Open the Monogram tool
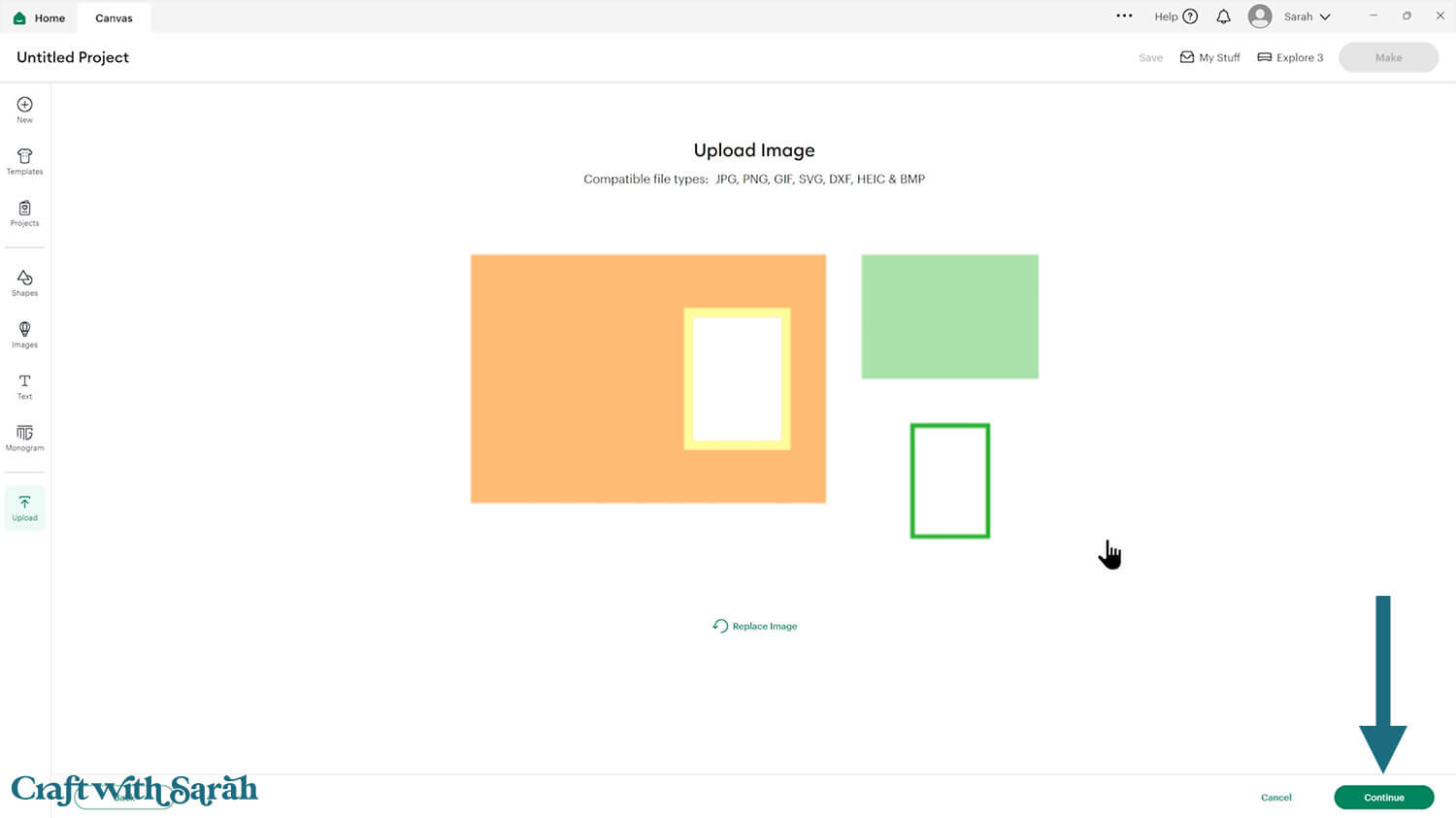This screenshot has height=818, width=1456. point(25,438)
